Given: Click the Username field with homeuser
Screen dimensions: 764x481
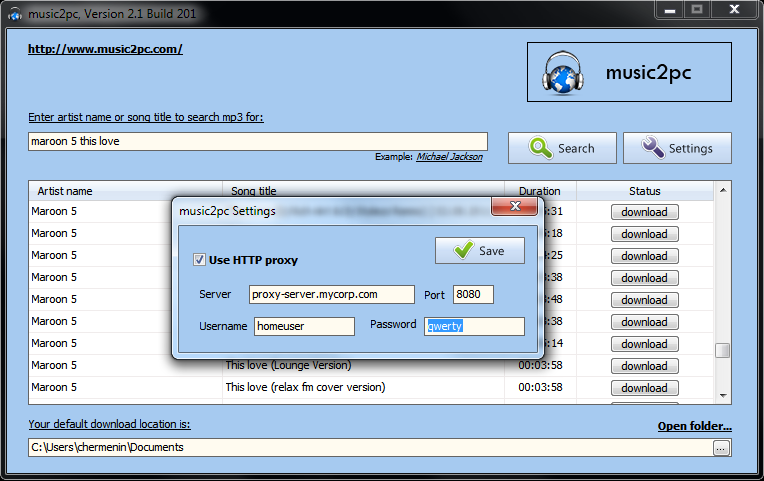Looking at the screenshot, I should point(305,326).
